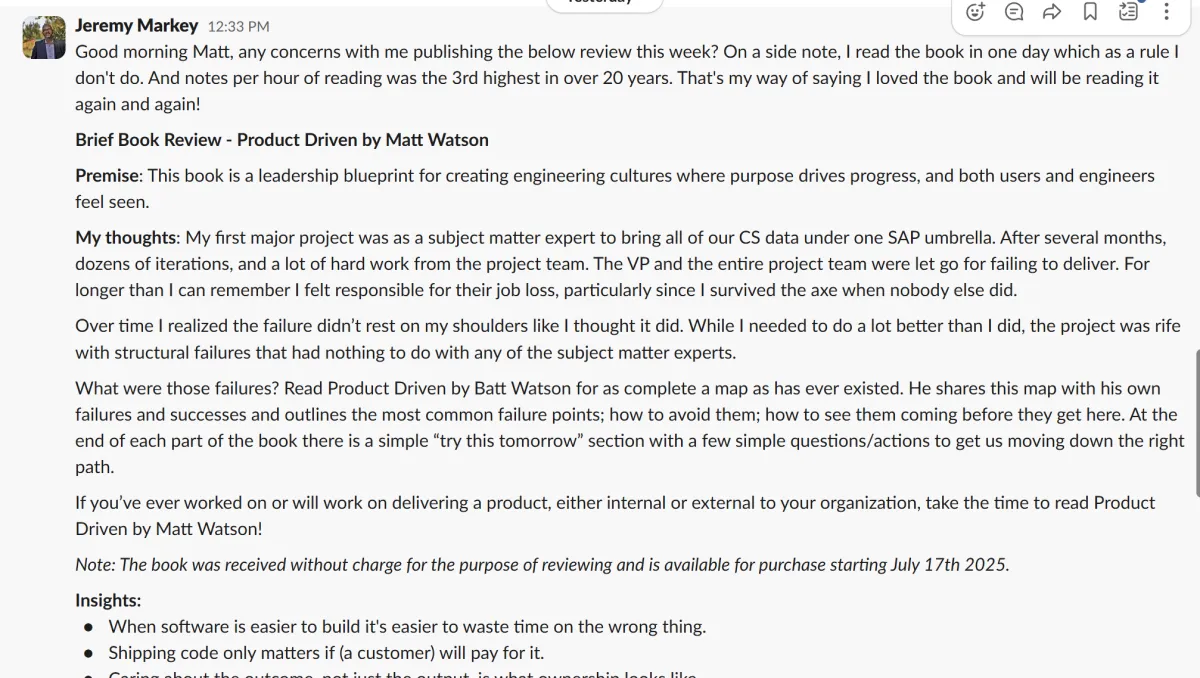Click the Jeremy Markey sender name
1200x678 pixels.
[x=136, y=26]
